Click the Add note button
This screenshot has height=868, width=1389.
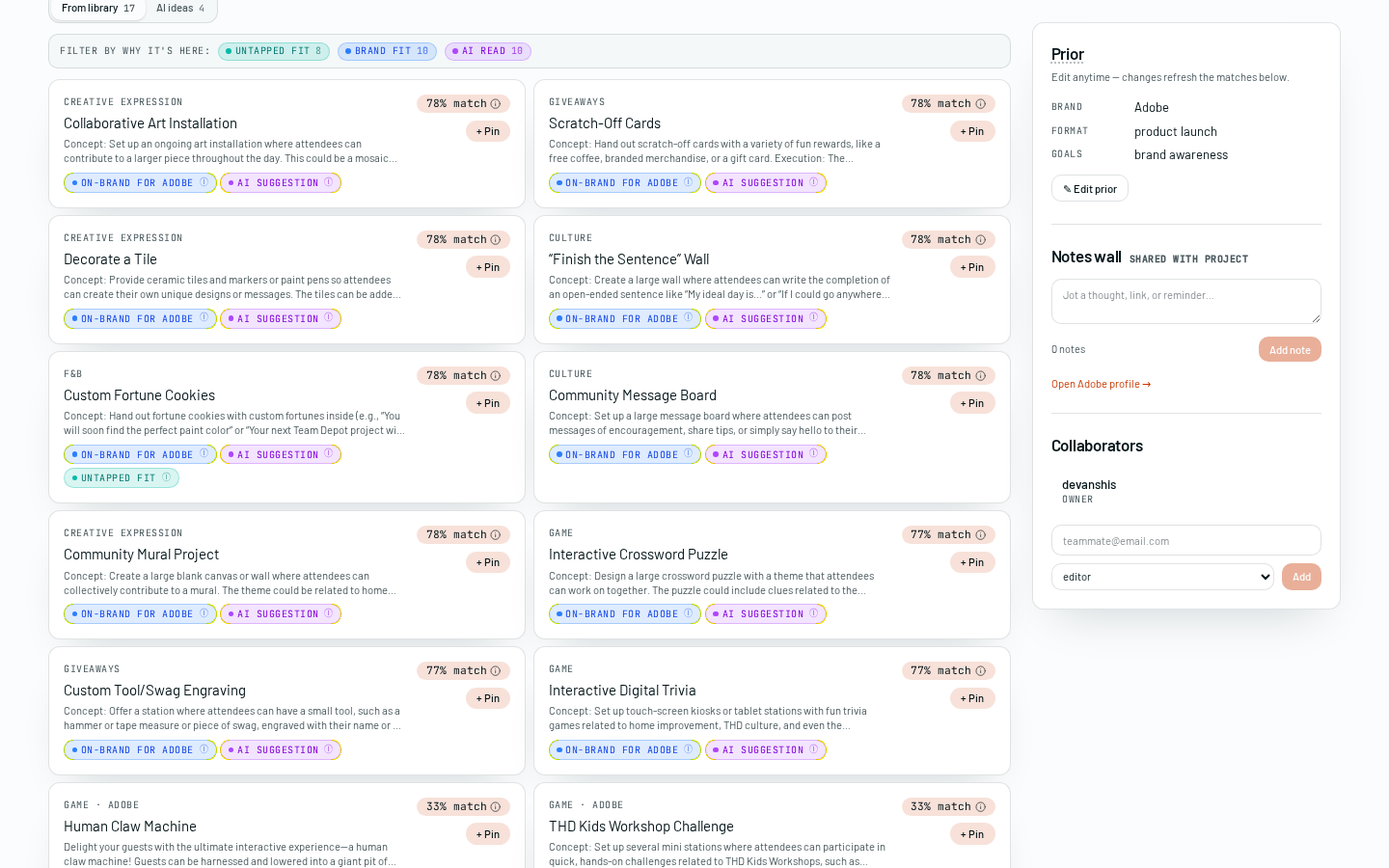click(1290, 350)
